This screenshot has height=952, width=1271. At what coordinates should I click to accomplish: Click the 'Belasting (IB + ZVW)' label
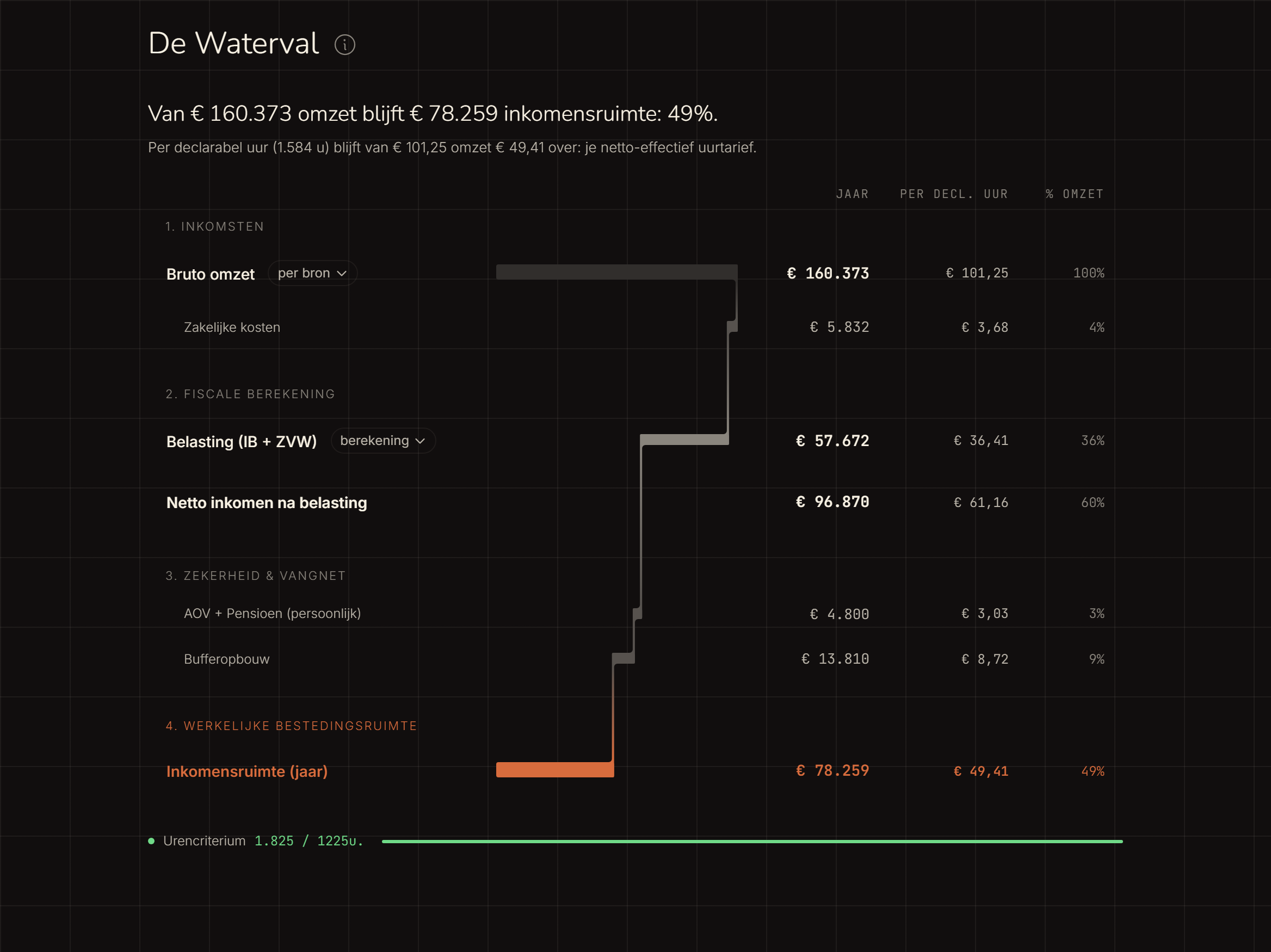(x=242, y=441)
